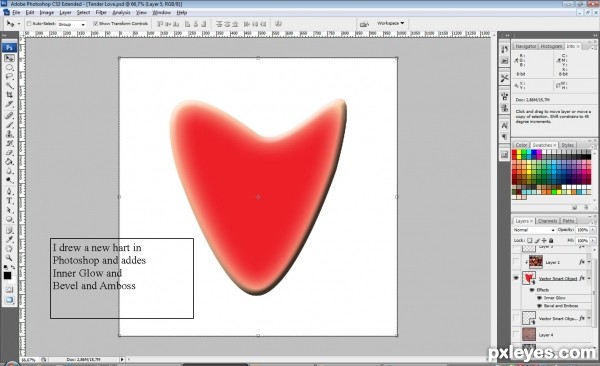This screenshot has width=600, height=366.
Task: Toggle Lock transparent pixels
Action: (x=530, y=240)
